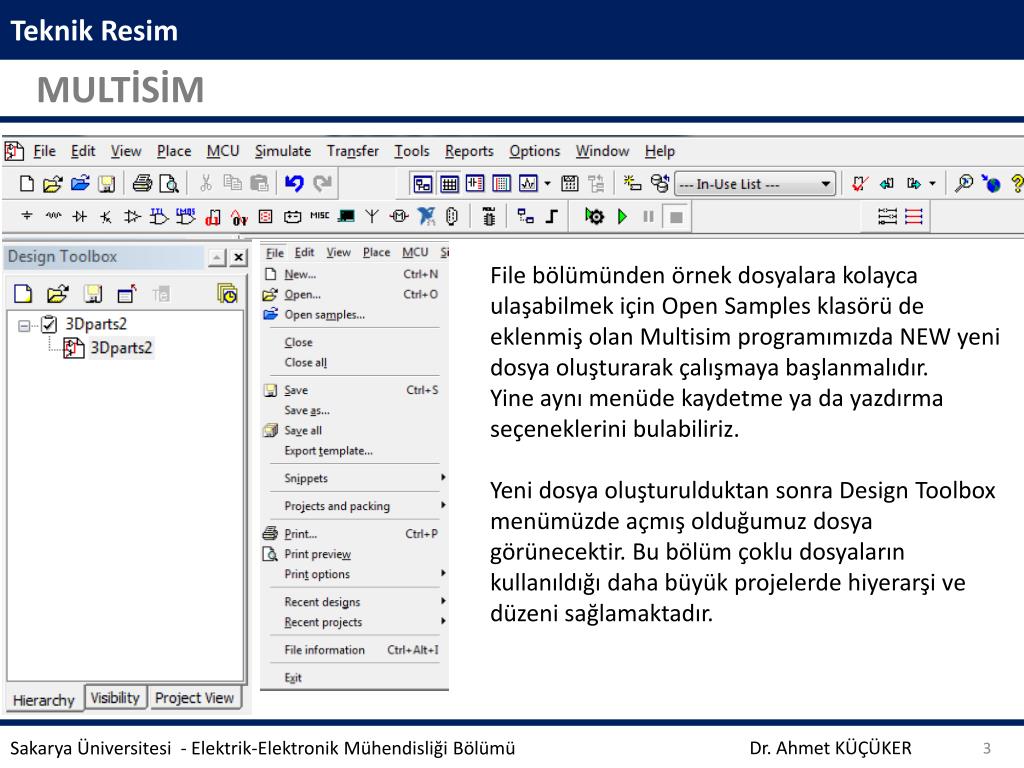1024x768 pixels.
Task: Click the close design icon in Design Toolbox
Action: [127, 294]
